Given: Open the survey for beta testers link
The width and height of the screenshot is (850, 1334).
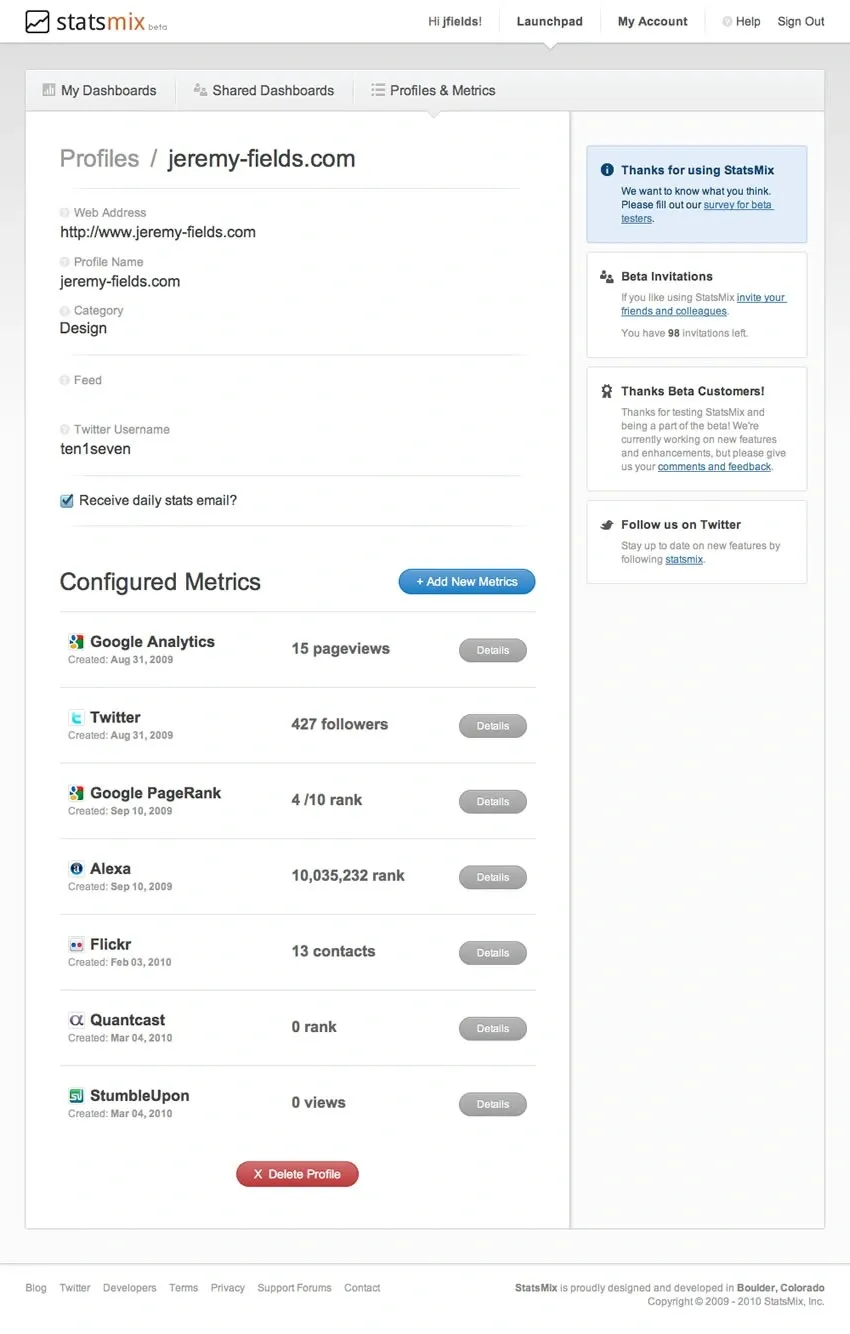Looking at the screenshot, I should [x=737, y=205].
